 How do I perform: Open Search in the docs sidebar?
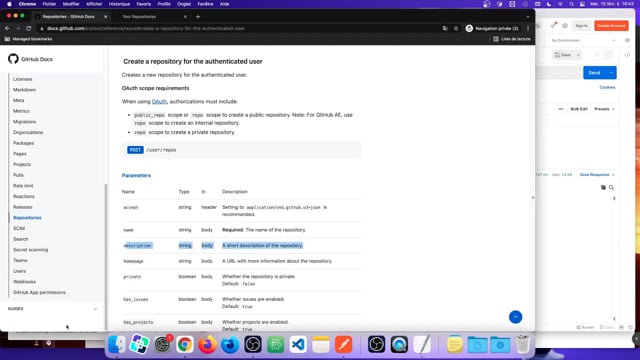20,239
